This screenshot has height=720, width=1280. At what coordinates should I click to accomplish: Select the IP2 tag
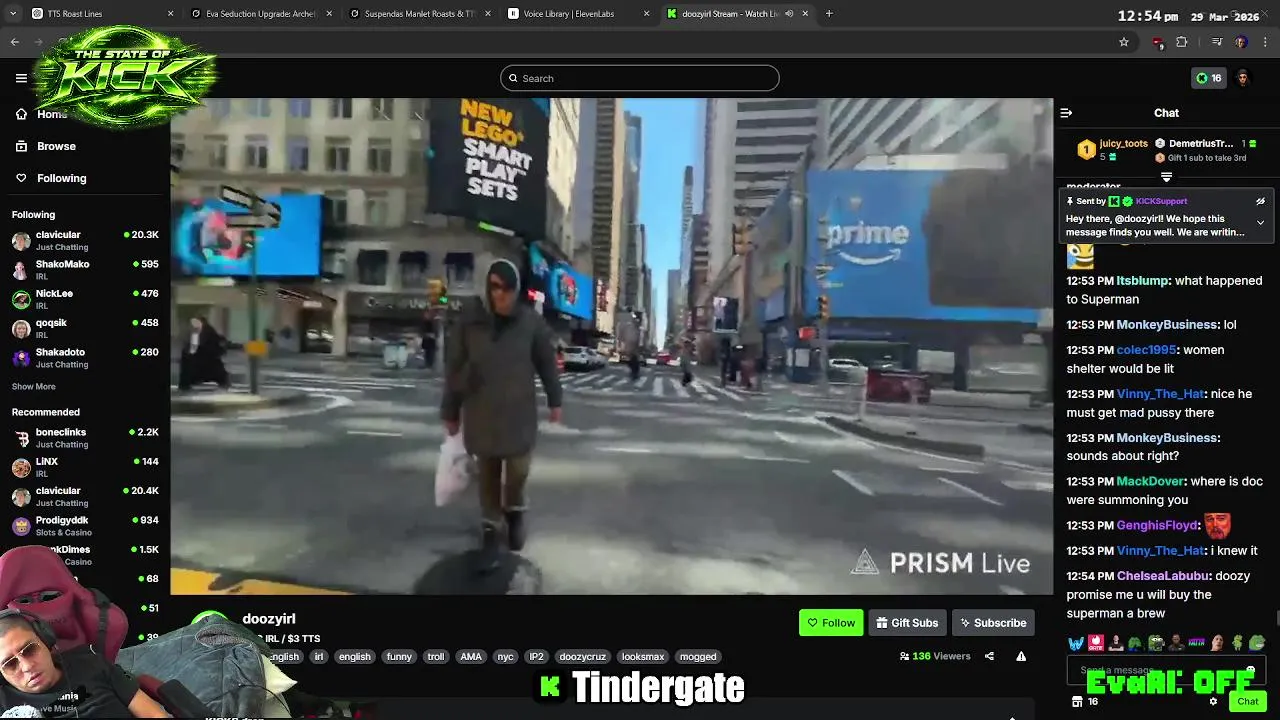click(x=536, y=657)
